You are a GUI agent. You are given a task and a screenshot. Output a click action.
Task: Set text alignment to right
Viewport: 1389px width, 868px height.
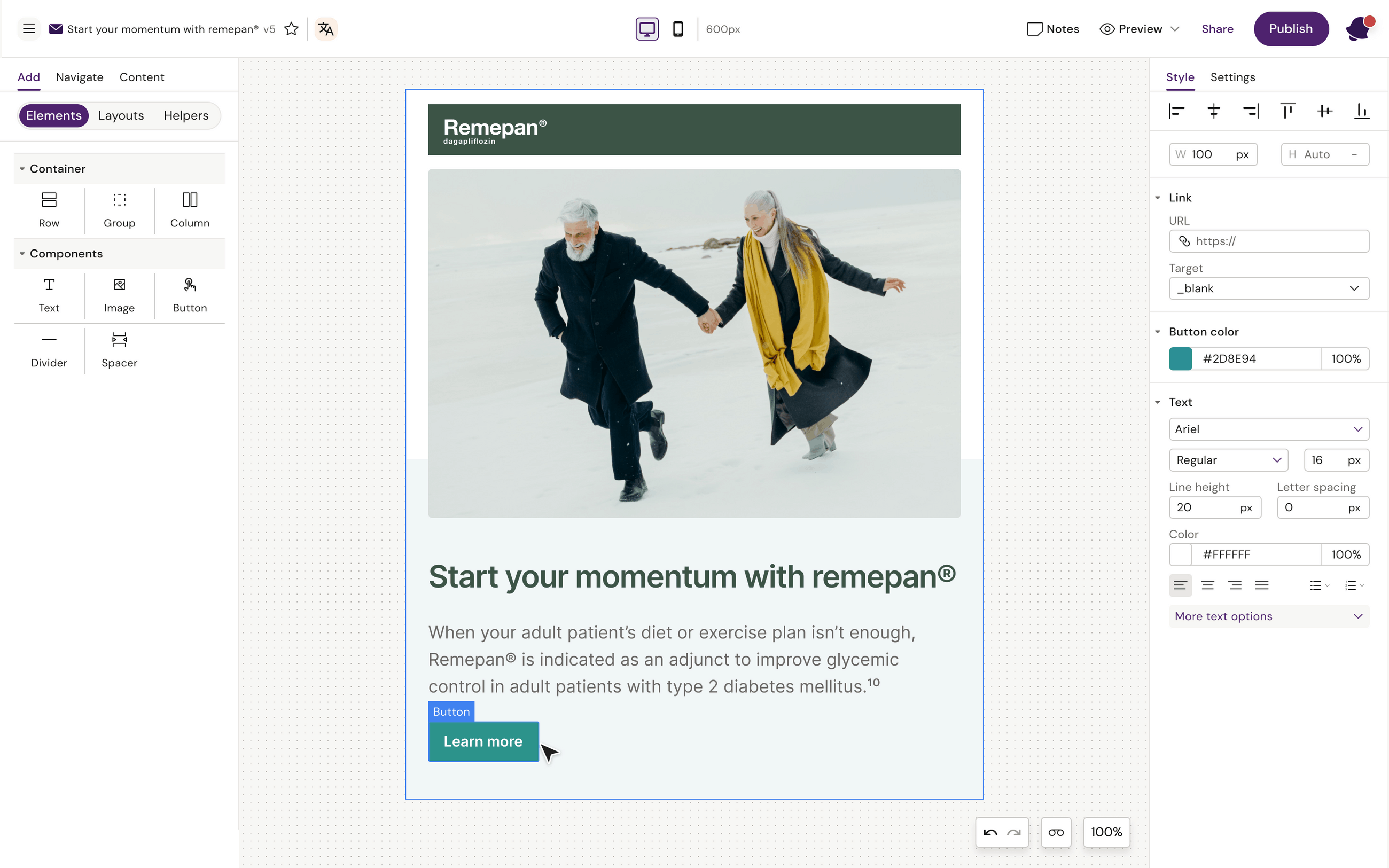point(1235,585)
